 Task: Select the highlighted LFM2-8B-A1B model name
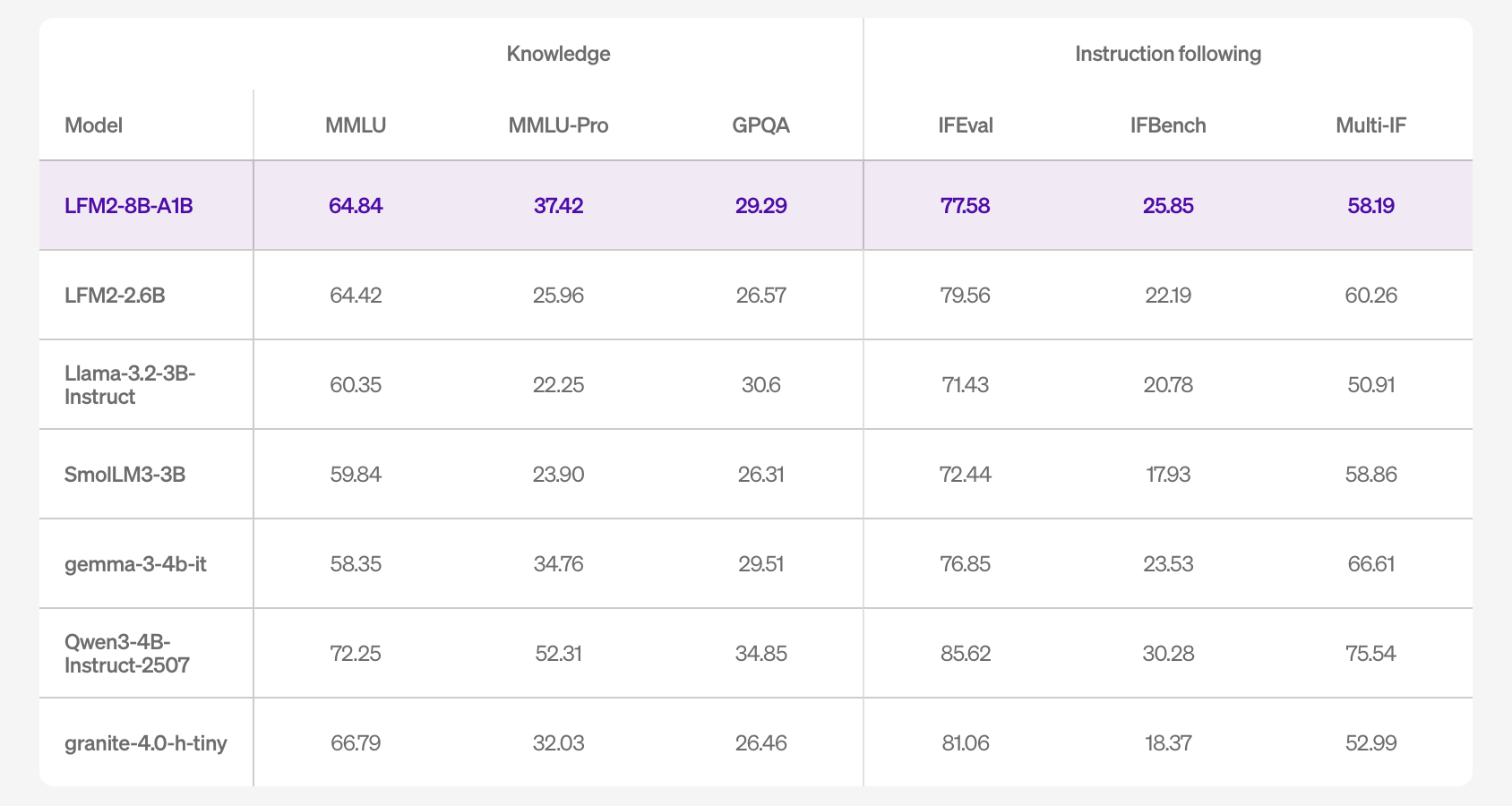click(129, 206)
